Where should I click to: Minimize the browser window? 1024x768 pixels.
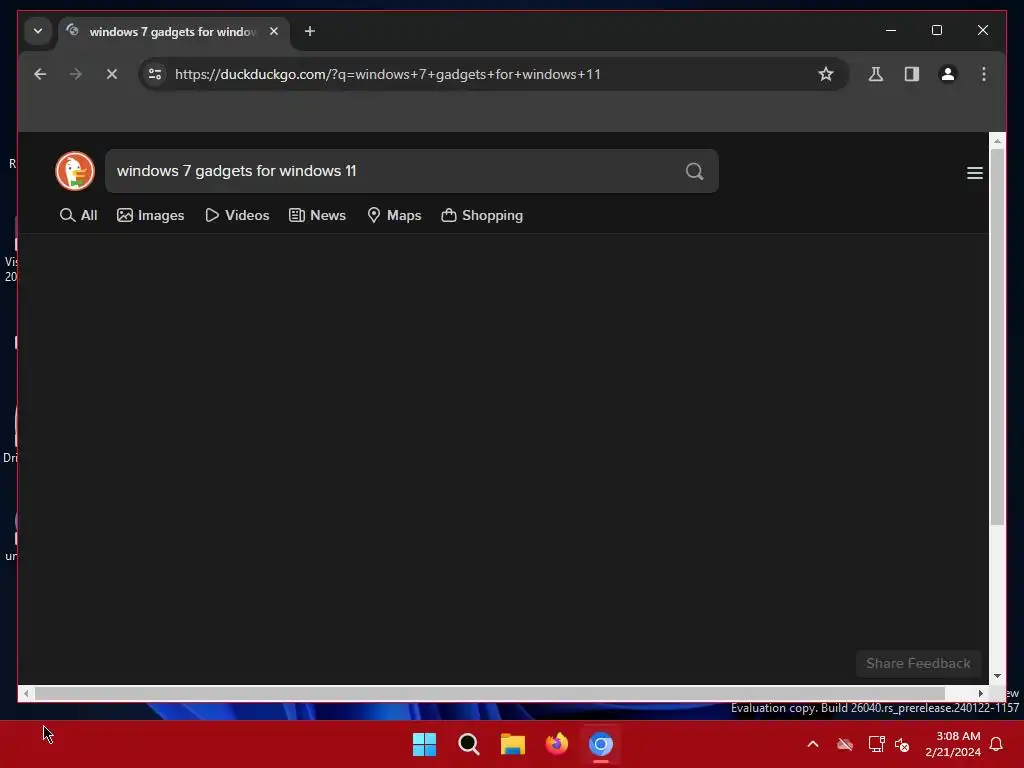891,31
